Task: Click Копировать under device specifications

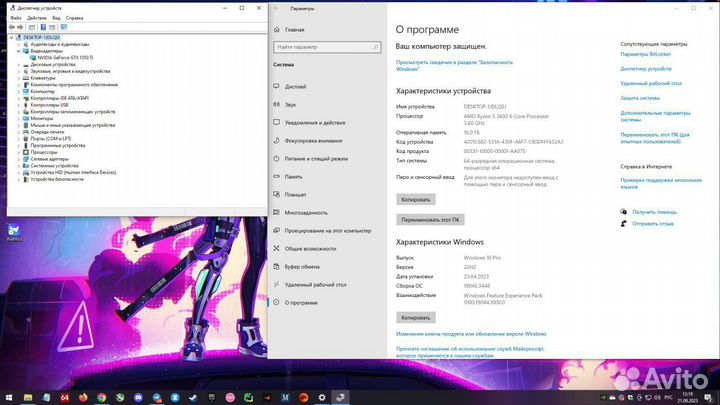Action: (416, 200)
